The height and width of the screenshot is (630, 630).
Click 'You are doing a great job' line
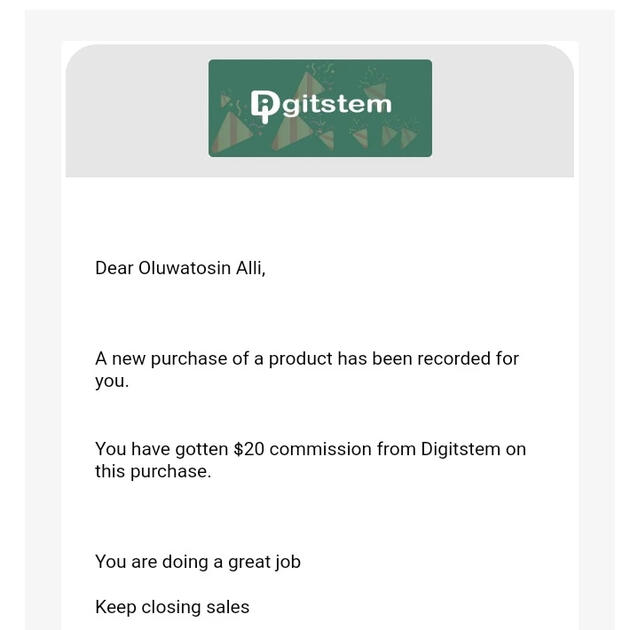click(198, 562)
